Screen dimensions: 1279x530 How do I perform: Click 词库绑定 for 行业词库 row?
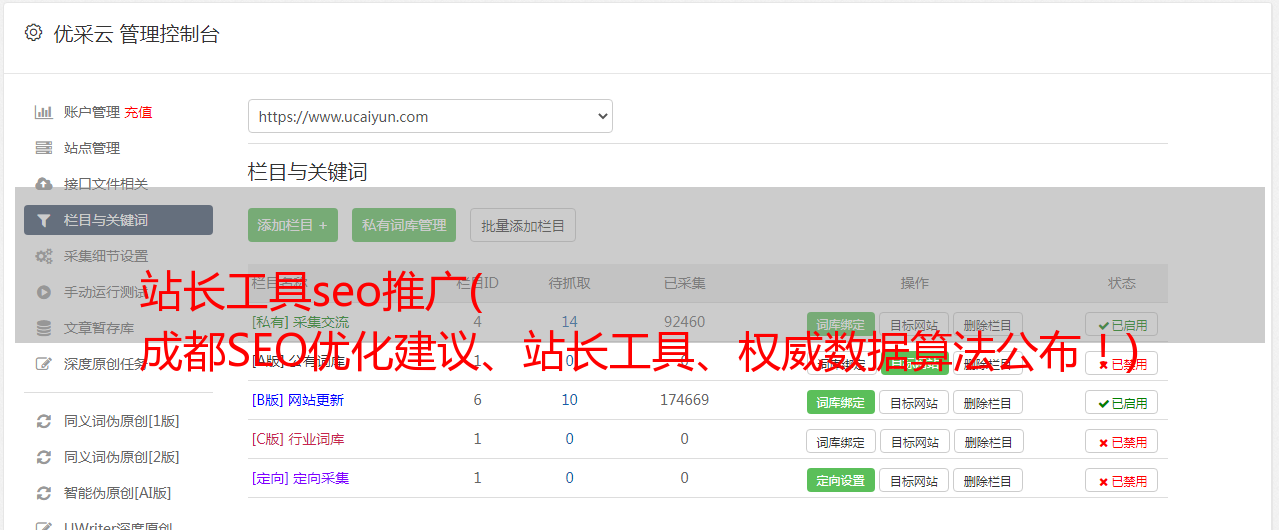pyautogui.click(x=840, y=441)
